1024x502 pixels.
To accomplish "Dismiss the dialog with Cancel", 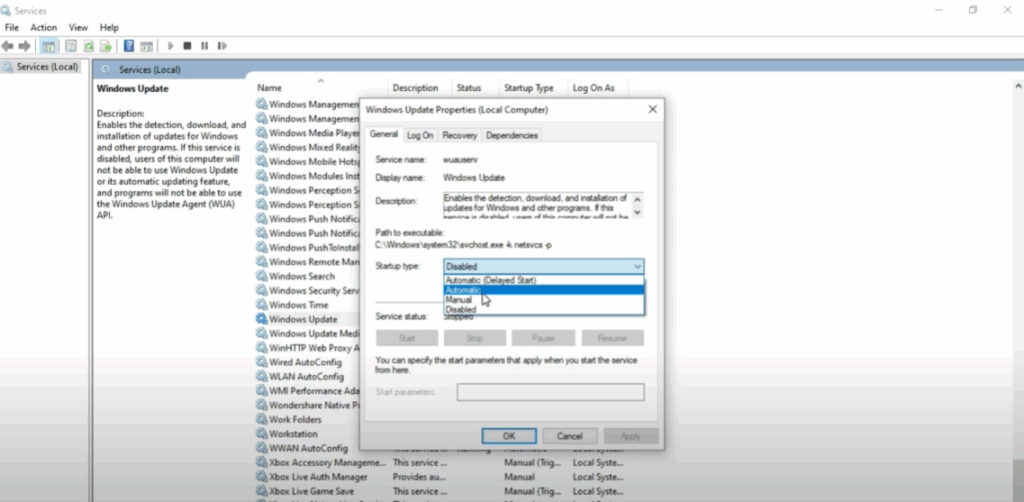I will (x=569, y=436).
